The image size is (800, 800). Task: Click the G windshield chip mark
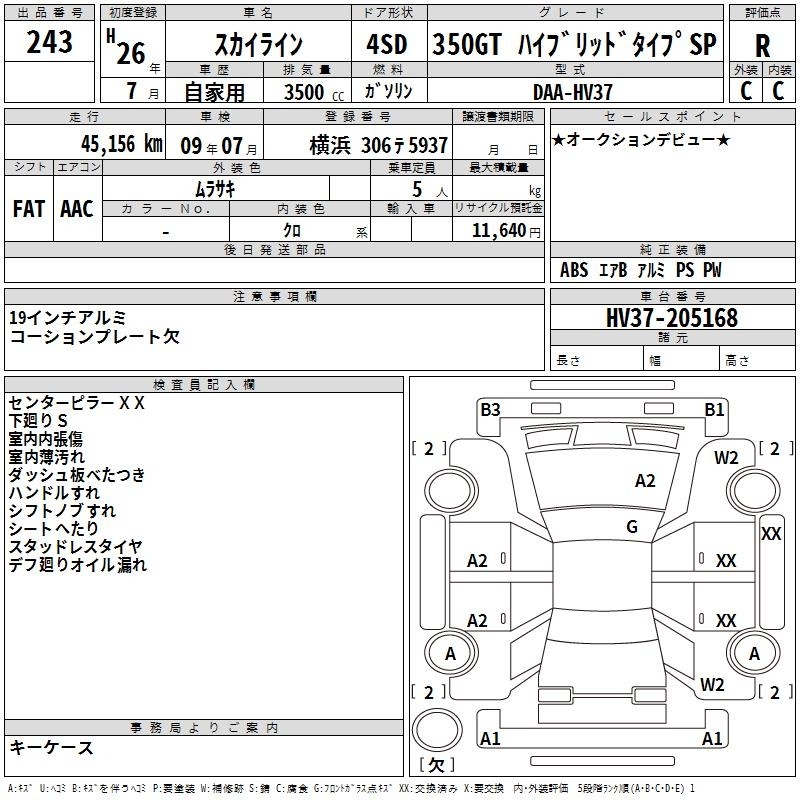tap(632, 527)
